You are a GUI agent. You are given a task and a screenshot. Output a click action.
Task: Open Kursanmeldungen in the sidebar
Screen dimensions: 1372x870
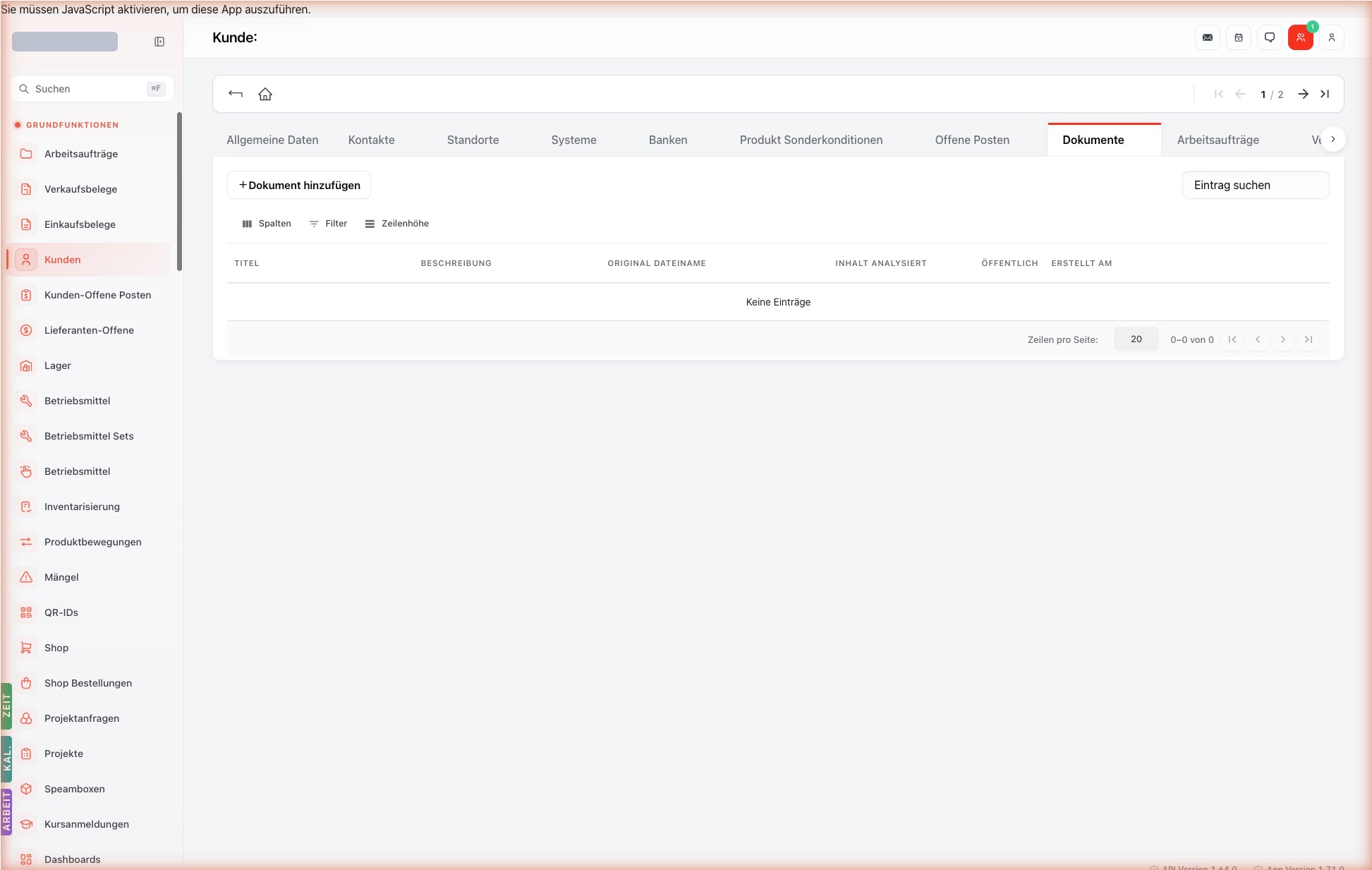[x=89, y=824]
